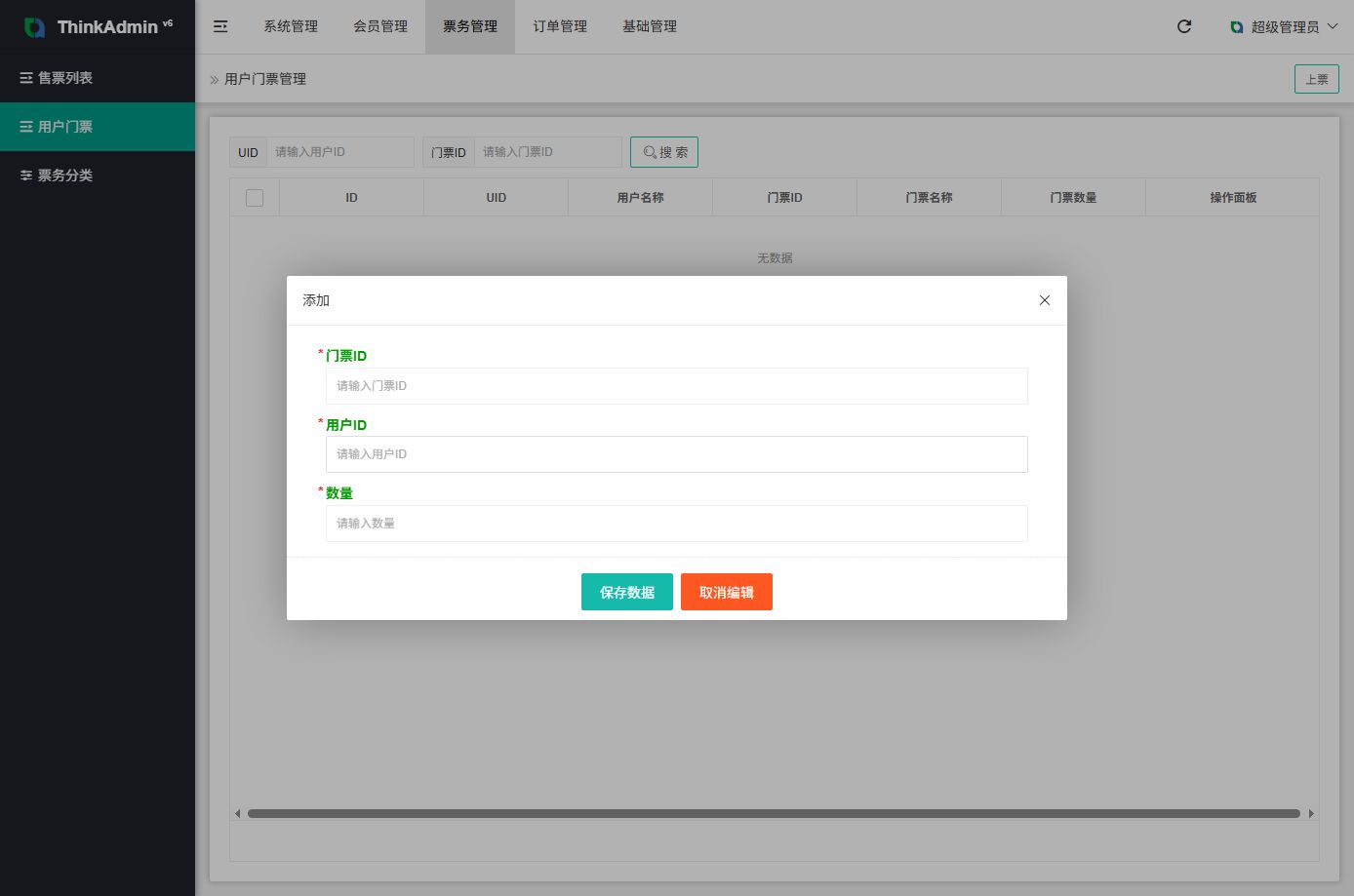Open the 订单管理 top menu
The height and width of the screenshot is (896, 1354).
tap(560, 26)
